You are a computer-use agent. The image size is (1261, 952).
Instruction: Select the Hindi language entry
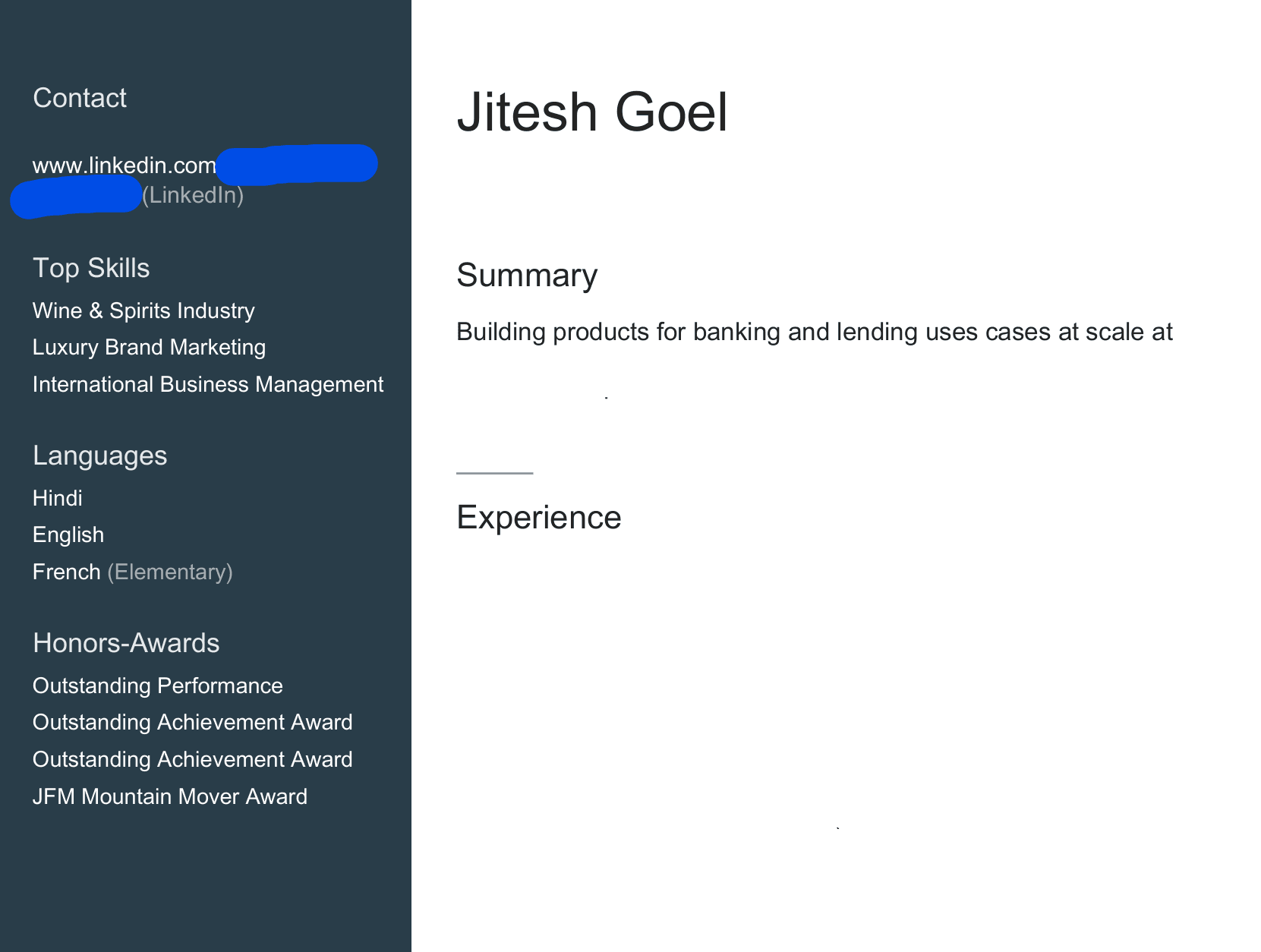(57, 498)
